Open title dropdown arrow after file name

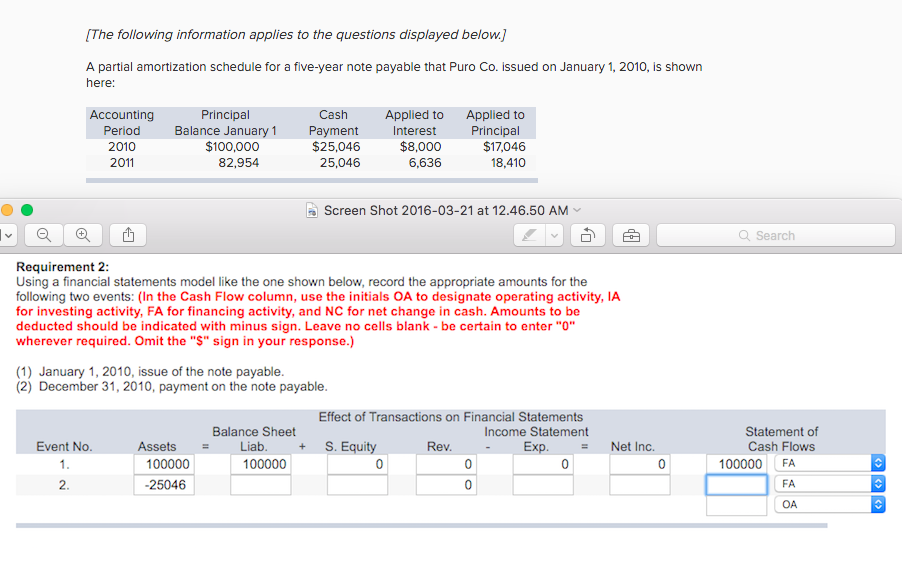pyautogui.click(x=578, y=210)
